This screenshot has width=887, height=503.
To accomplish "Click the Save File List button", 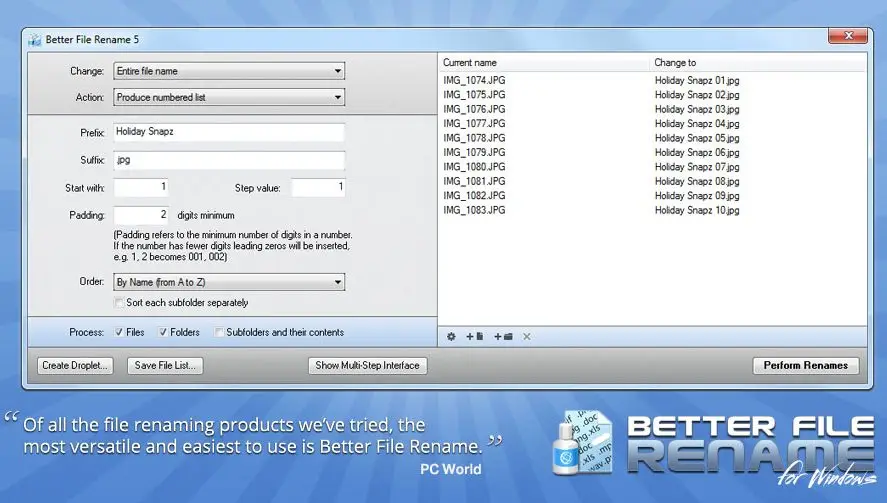I will coord(165,366).
